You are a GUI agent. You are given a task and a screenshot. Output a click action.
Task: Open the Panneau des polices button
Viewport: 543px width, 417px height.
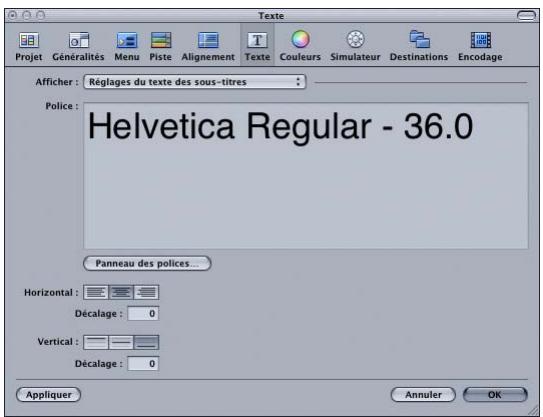click(x=147, y=263)
